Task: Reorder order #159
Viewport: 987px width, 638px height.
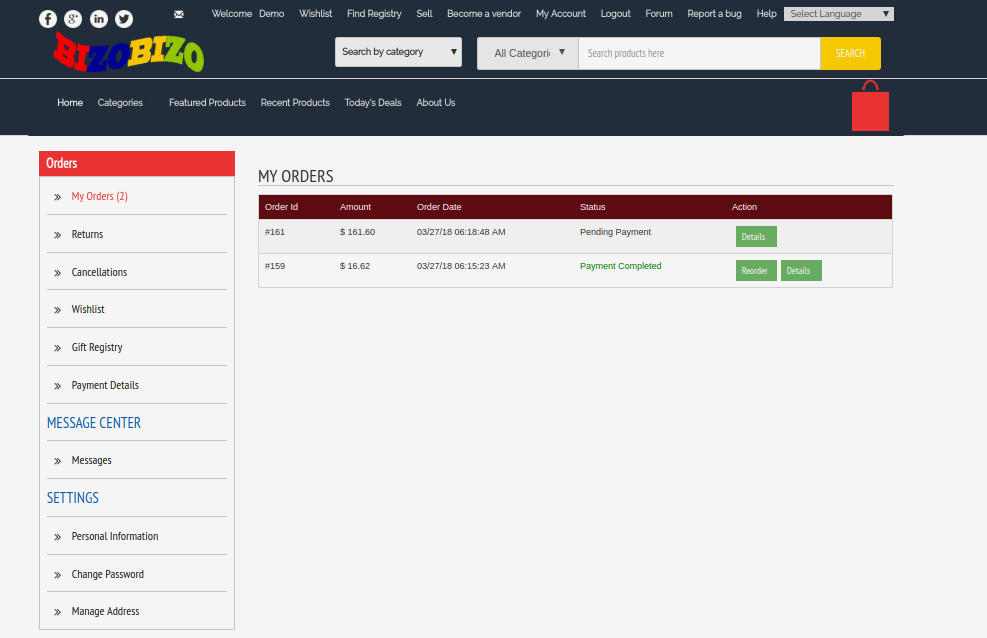Action: [756, 271]
